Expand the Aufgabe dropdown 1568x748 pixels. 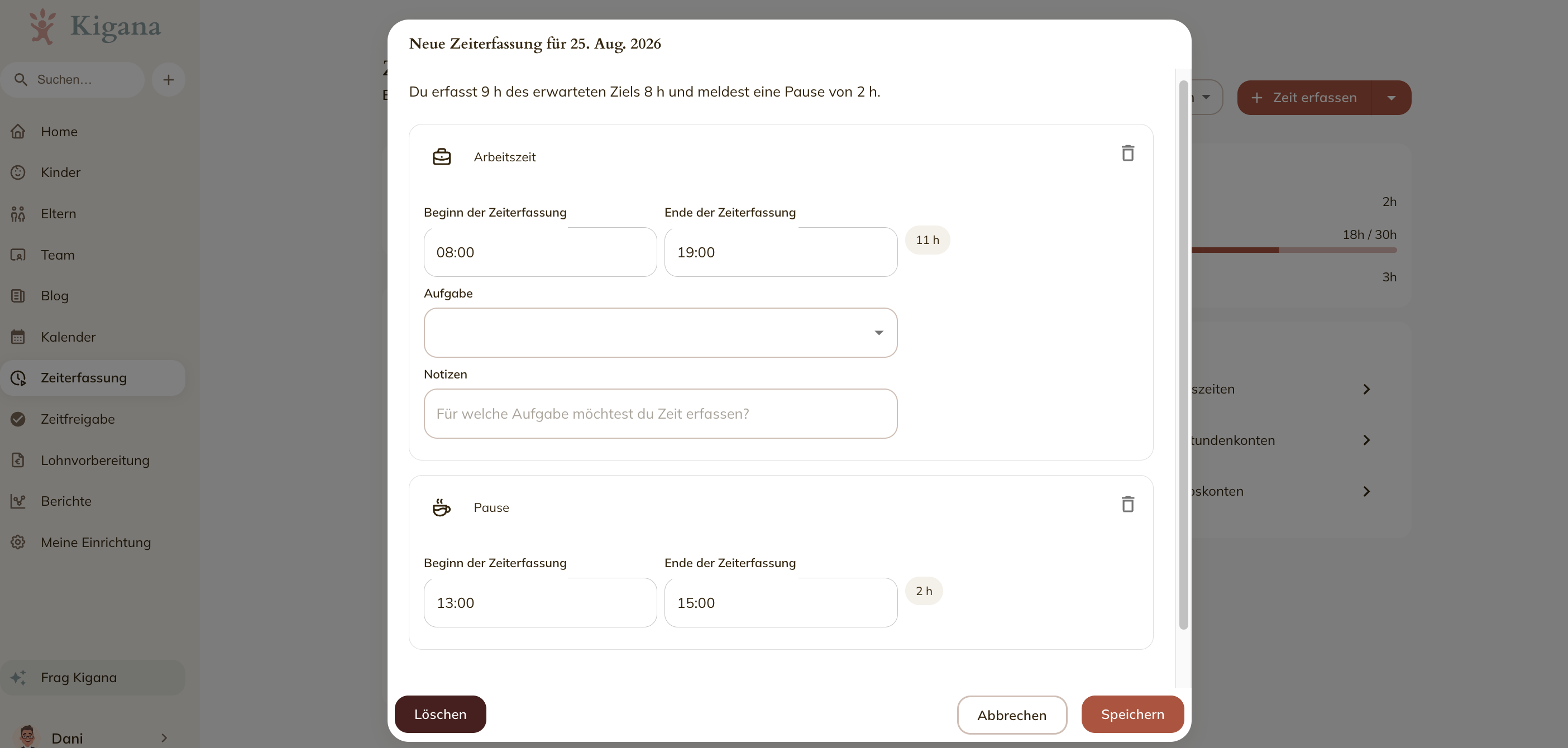(x=661, y=332)
